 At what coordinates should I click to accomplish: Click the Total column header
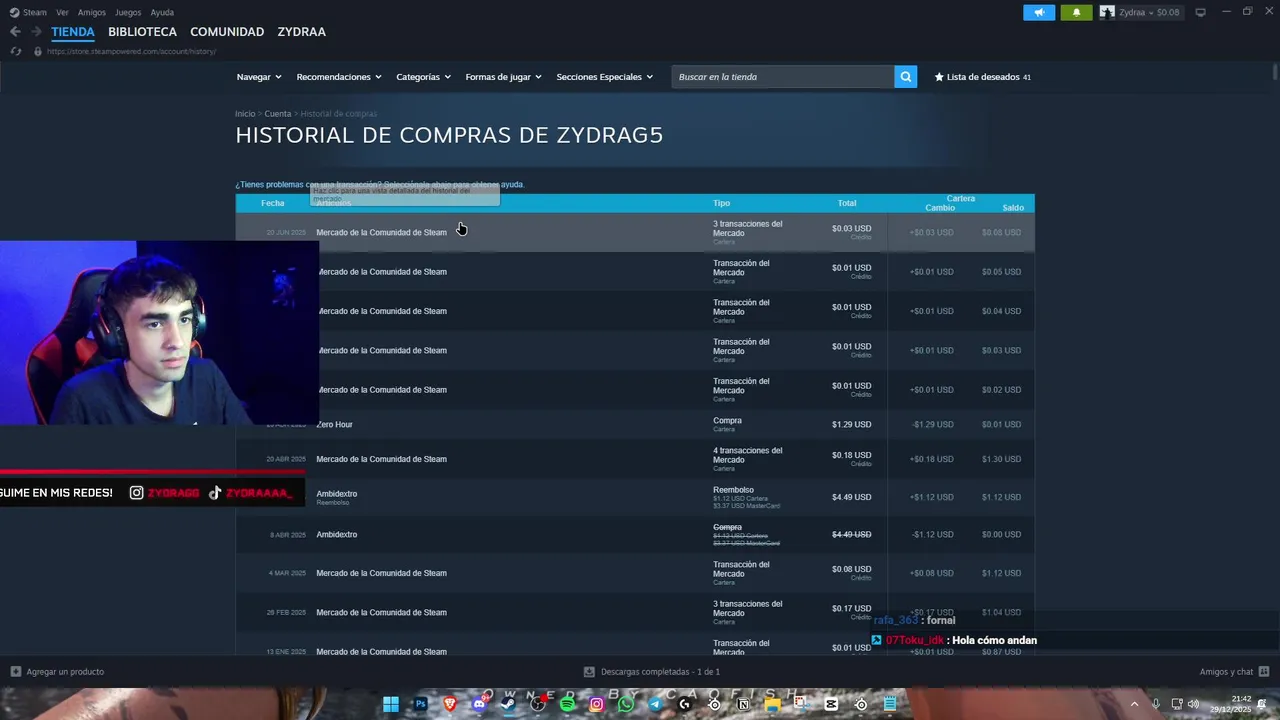coord(847,203)
